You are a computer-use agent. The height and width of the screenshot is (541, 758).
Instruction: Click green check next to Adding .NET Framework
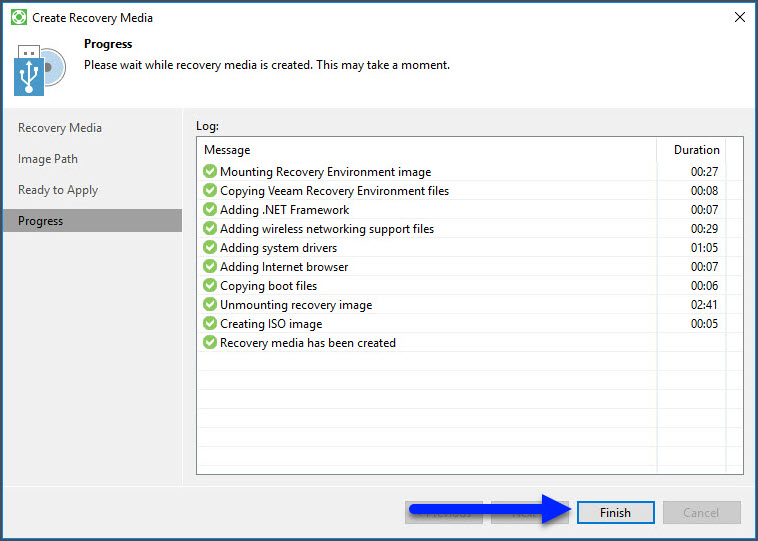(x=210, y=210)
